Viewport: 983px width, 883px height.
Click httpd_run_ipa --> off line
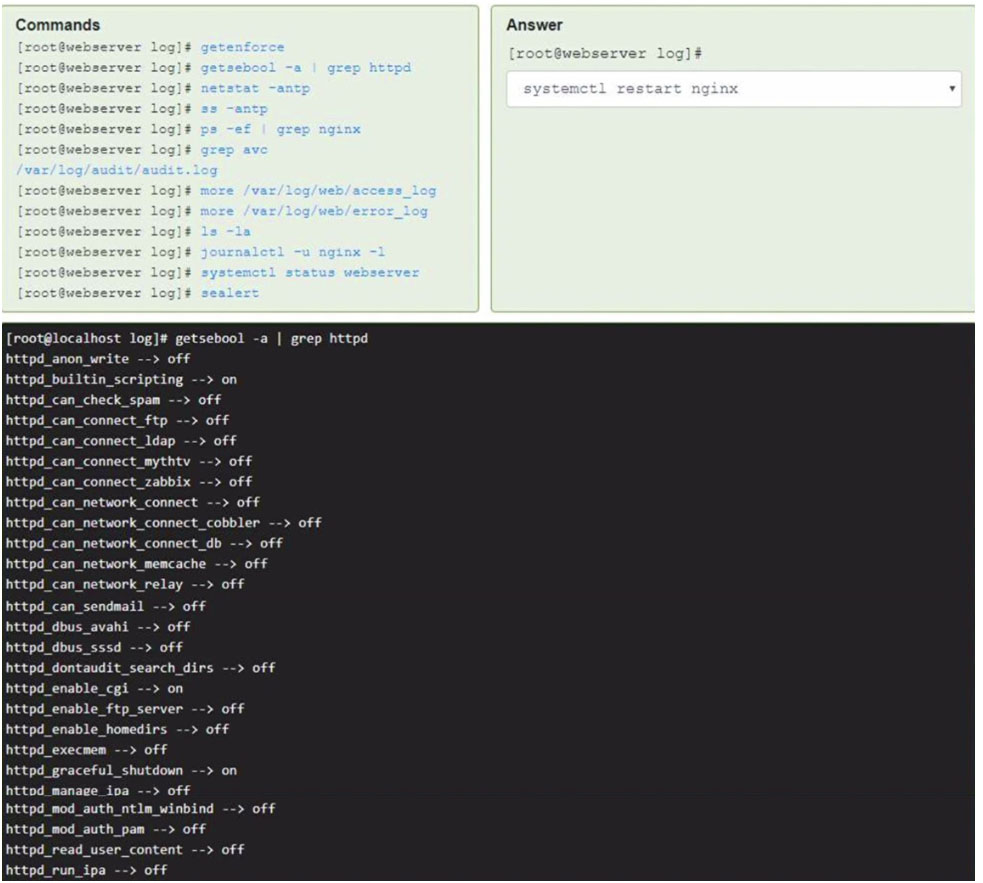tap(87, 870)
